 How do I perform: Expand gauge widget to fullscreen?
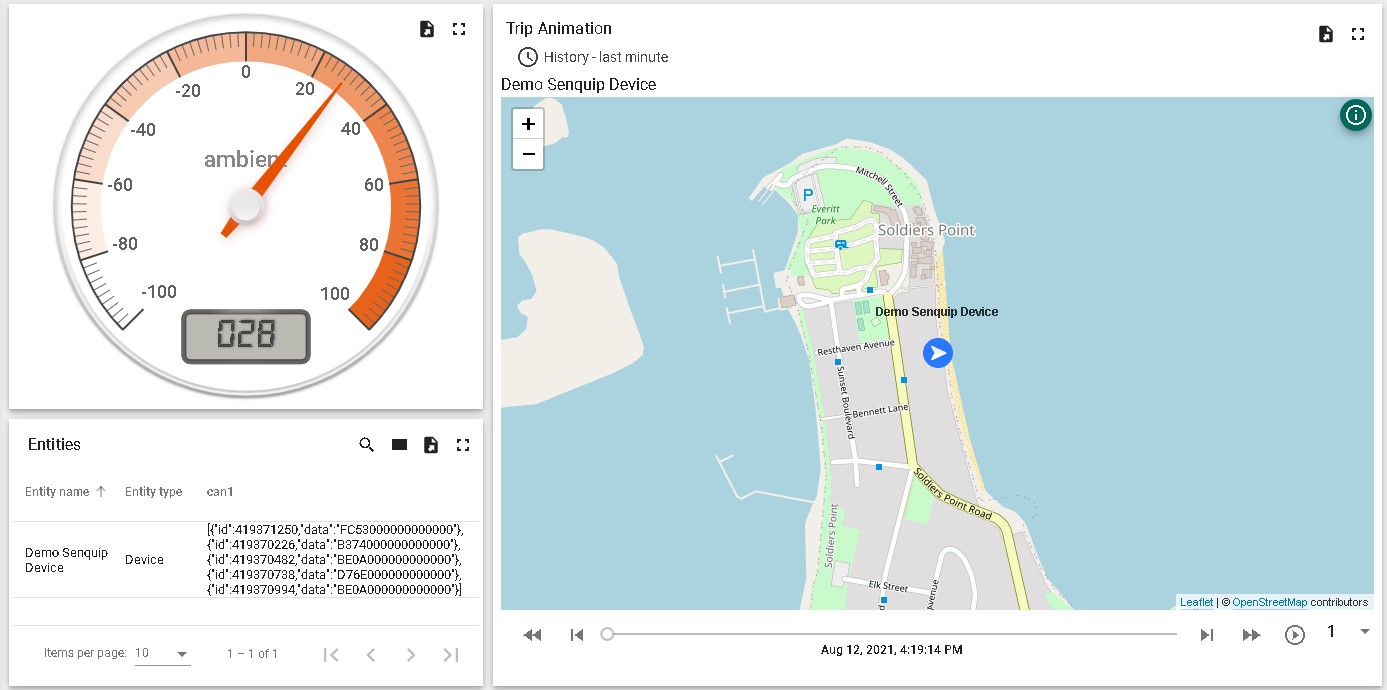459,29
